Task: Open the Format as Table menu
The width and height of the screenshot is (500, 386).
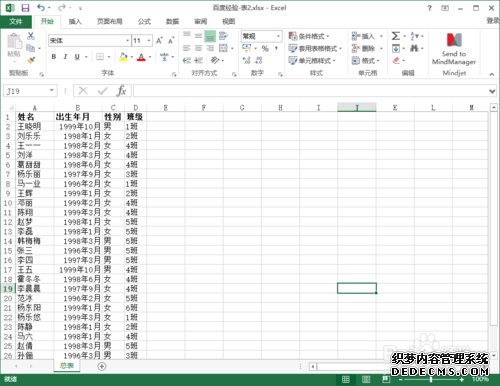Action: [x=315, y=48]
